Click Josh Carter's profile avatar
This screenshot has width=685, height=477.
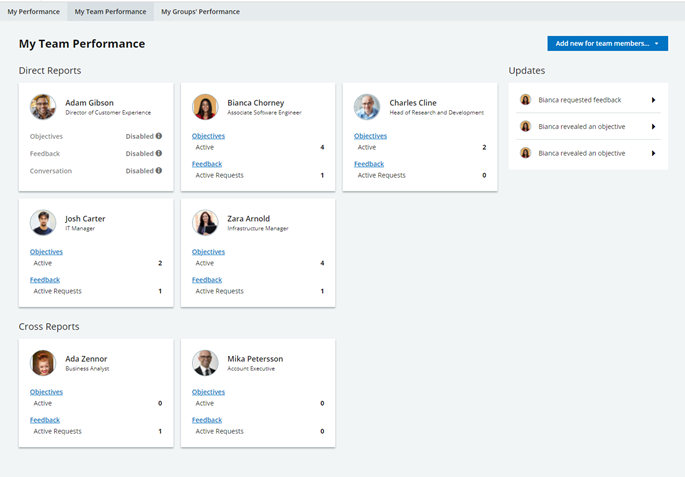click(43, 223)
